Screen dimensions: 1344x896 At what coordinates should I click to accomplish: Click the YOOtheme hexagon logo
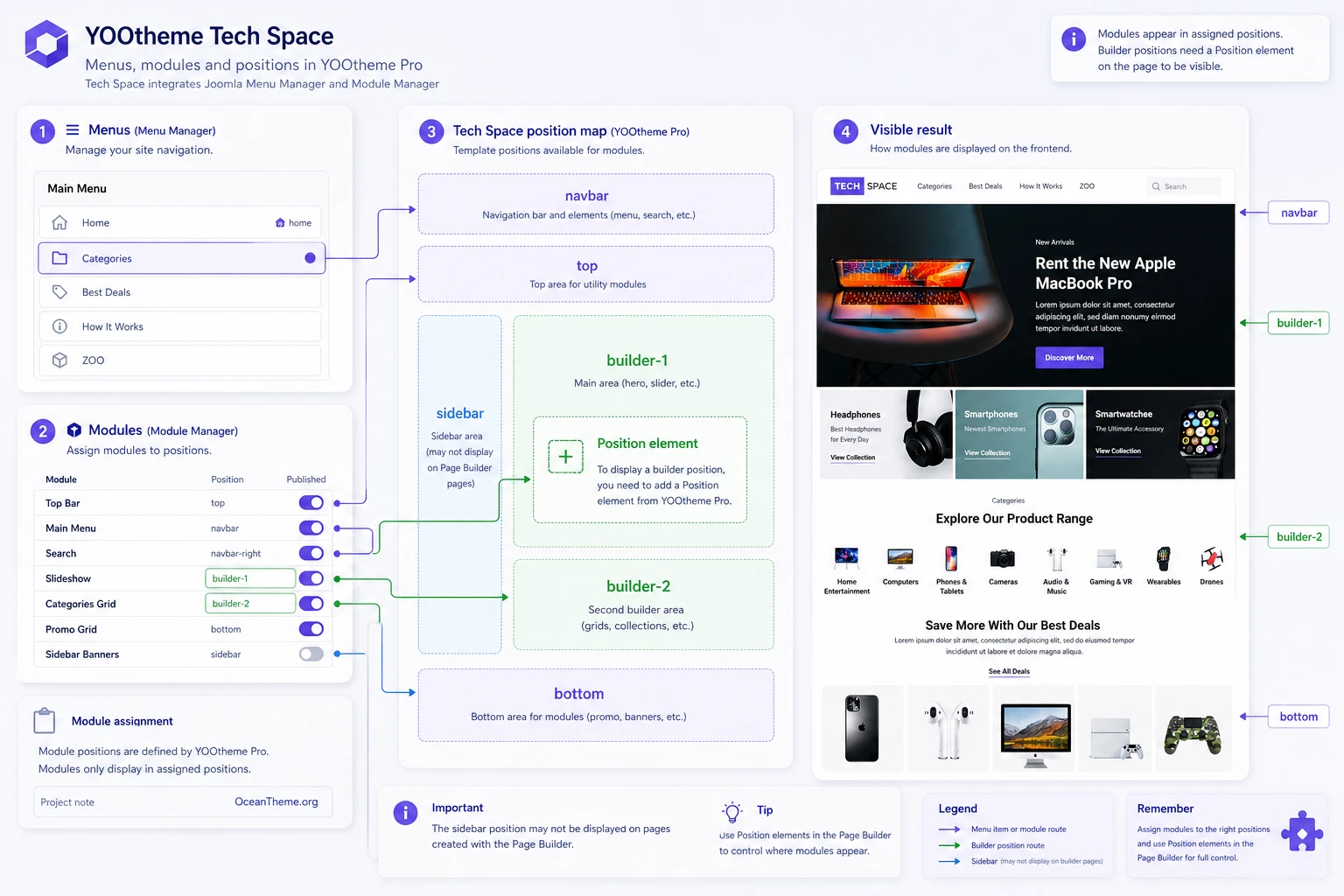pyautogui.click(x=46, y=45)
